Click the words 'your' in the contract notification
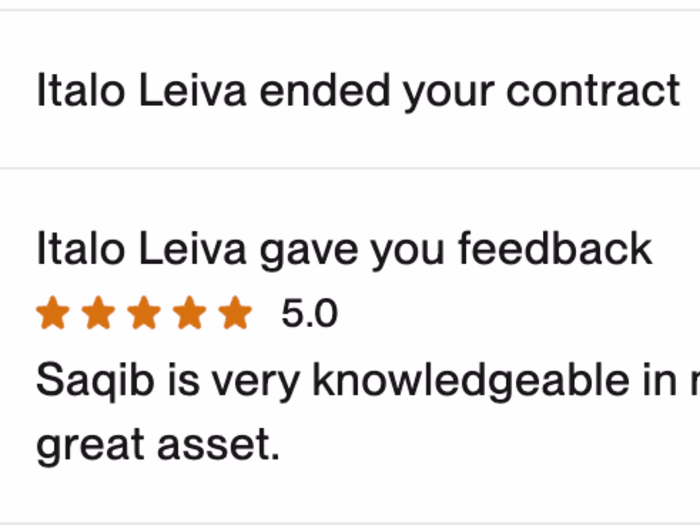This screenshot has width=700, height=525. (449, 91)
